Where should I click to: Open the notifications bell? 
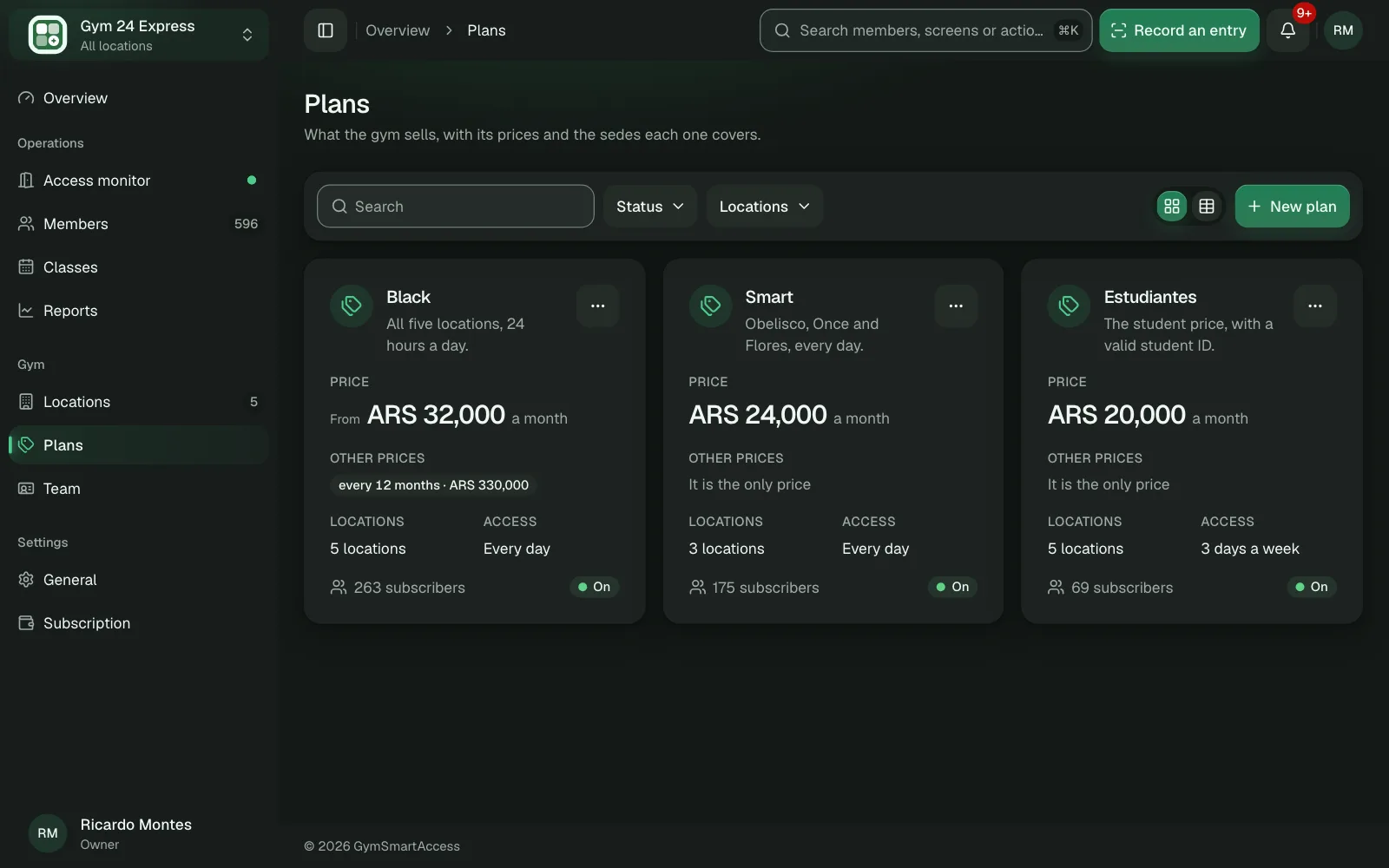pos(1287,30)
